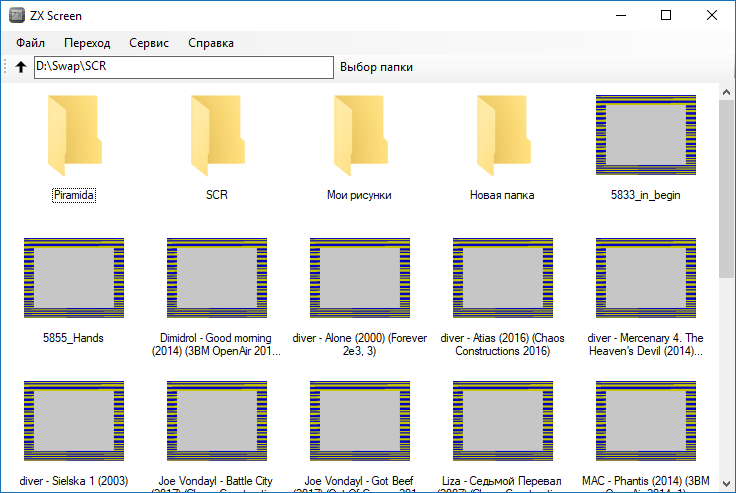Click the diver - Sielska 1 (2003) file name
Image resolution: width=736 pixels, height=493 pixels.
(x=74, y=481)
